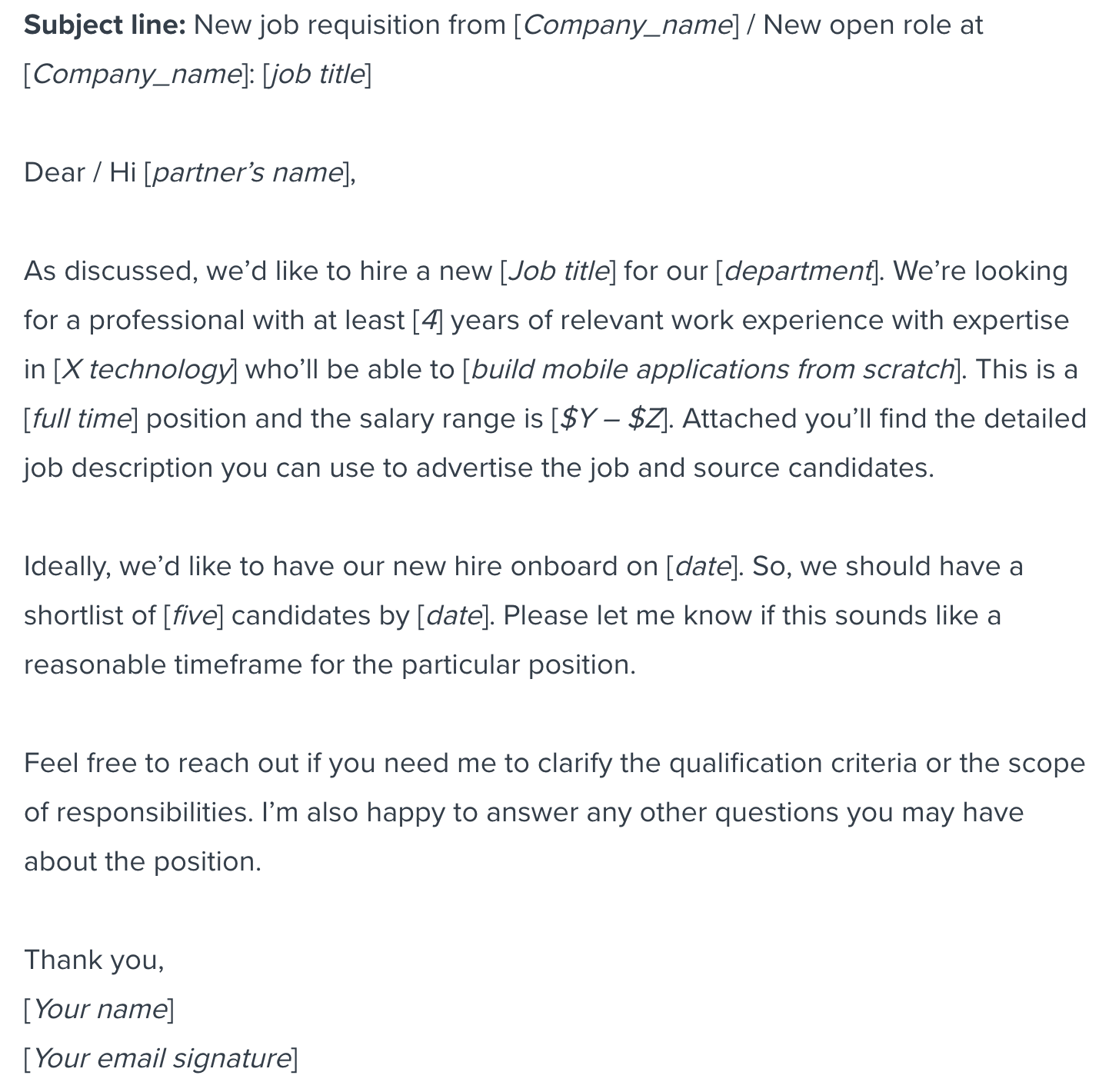Image resolution: width=1109 pixels, height=1092 pixels.
Task: Click the '[4]' years placeholder
Action: [x=428, y=320]
